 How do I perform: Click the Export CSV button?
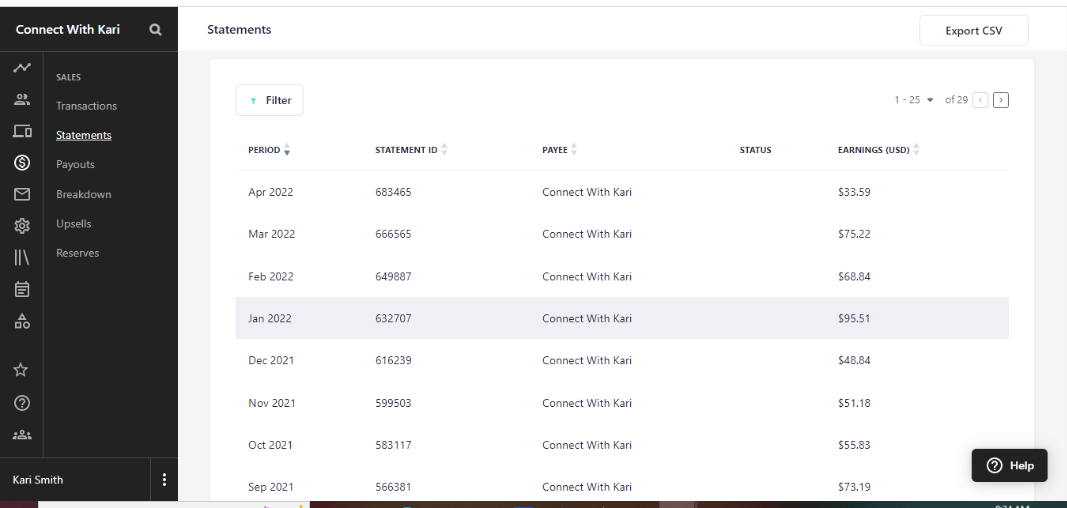[x=974, y=31]
